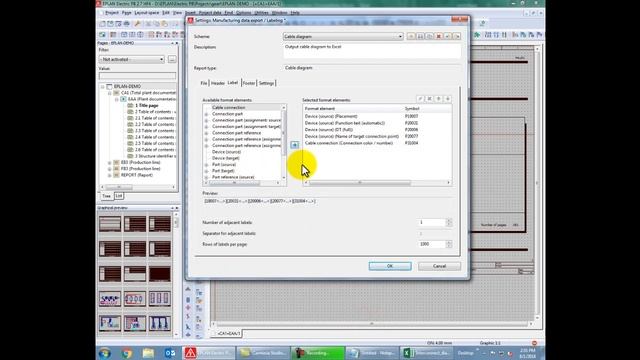
Task: Select page 1 Title page in tree
Action: [147, 105]
